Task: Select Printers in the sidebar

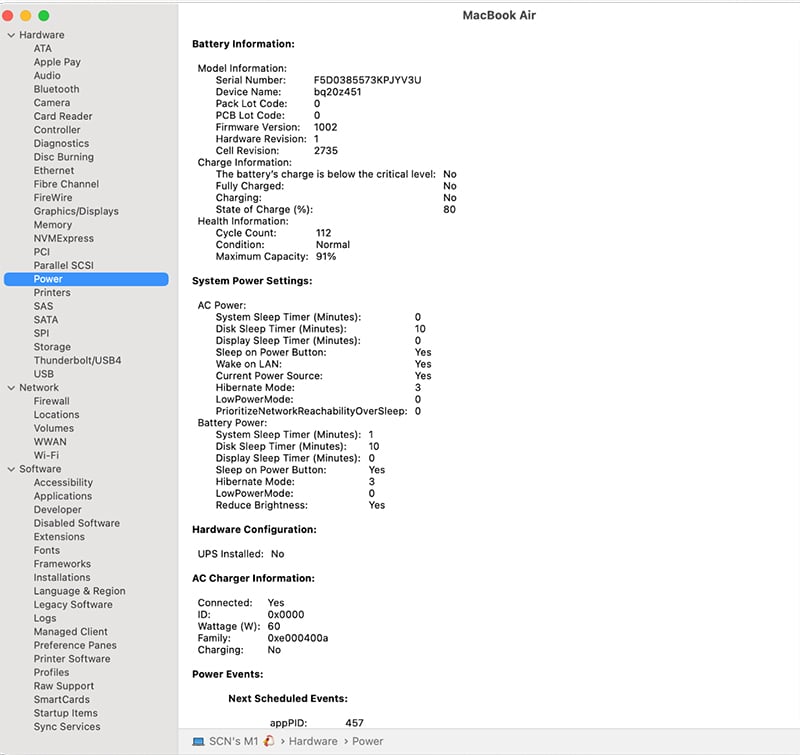Action: [x=52, y=293]
